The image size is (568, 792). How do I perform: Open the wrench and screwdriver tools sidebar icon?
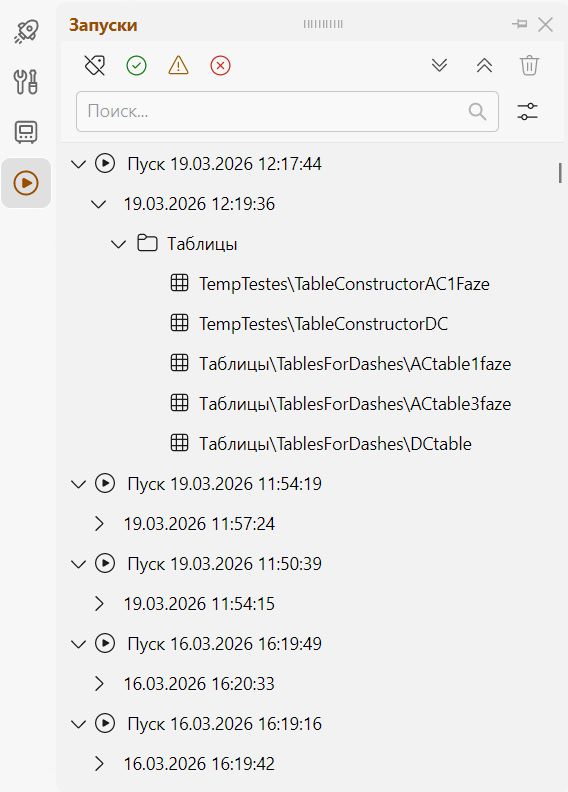(26, 82)
